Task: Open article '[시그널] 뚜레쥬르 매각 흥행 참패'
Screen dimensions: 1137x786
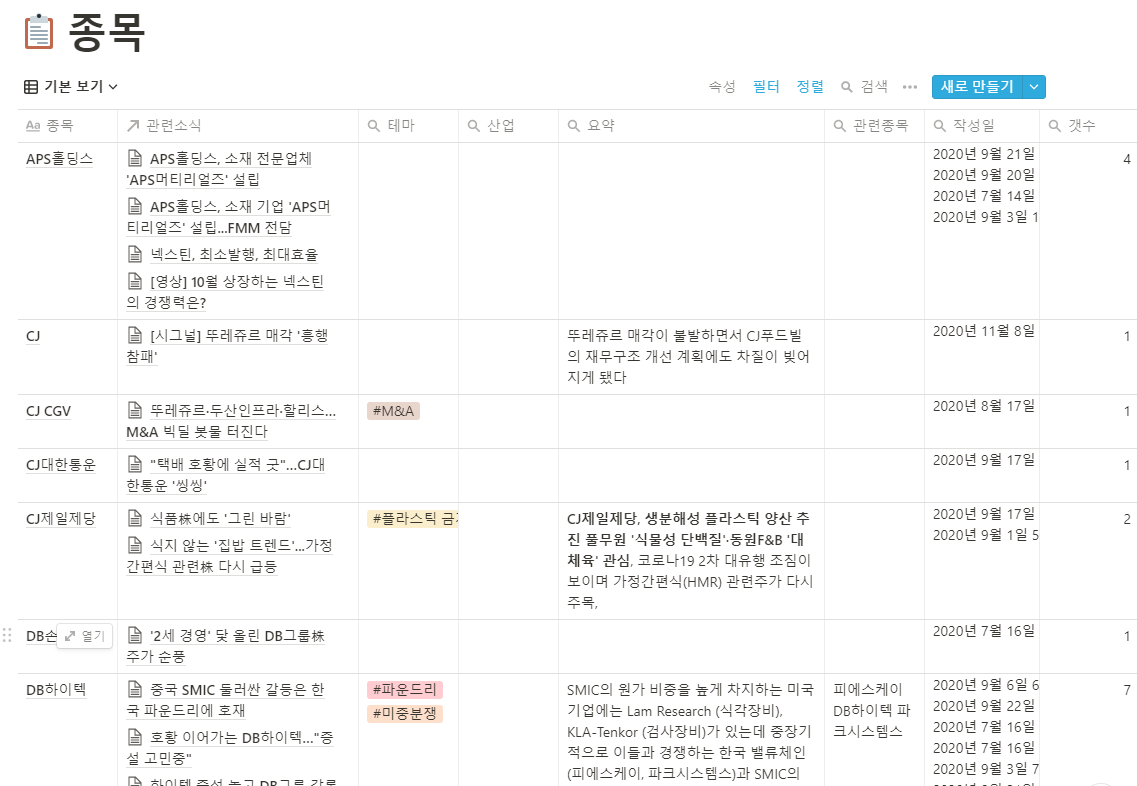Action: point(227,346)
